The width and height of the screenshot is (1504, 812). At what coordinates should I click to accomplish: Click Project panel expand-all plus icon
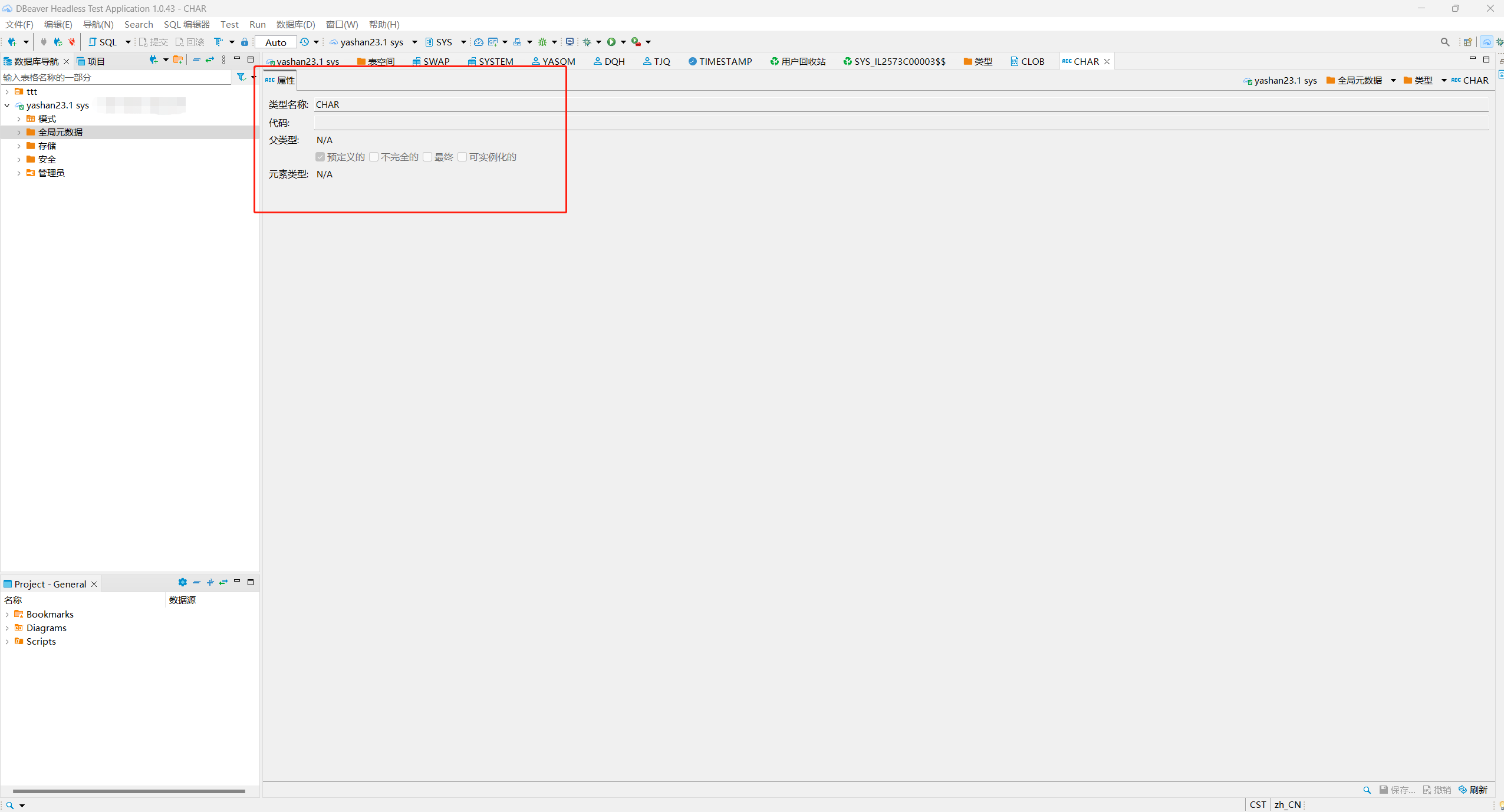pos(210,582)
